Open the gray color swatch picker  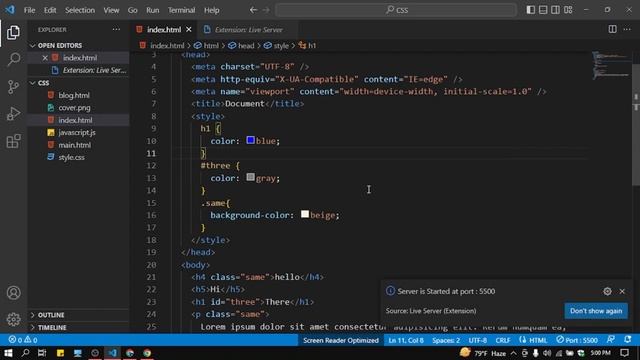tap(251, 177)
